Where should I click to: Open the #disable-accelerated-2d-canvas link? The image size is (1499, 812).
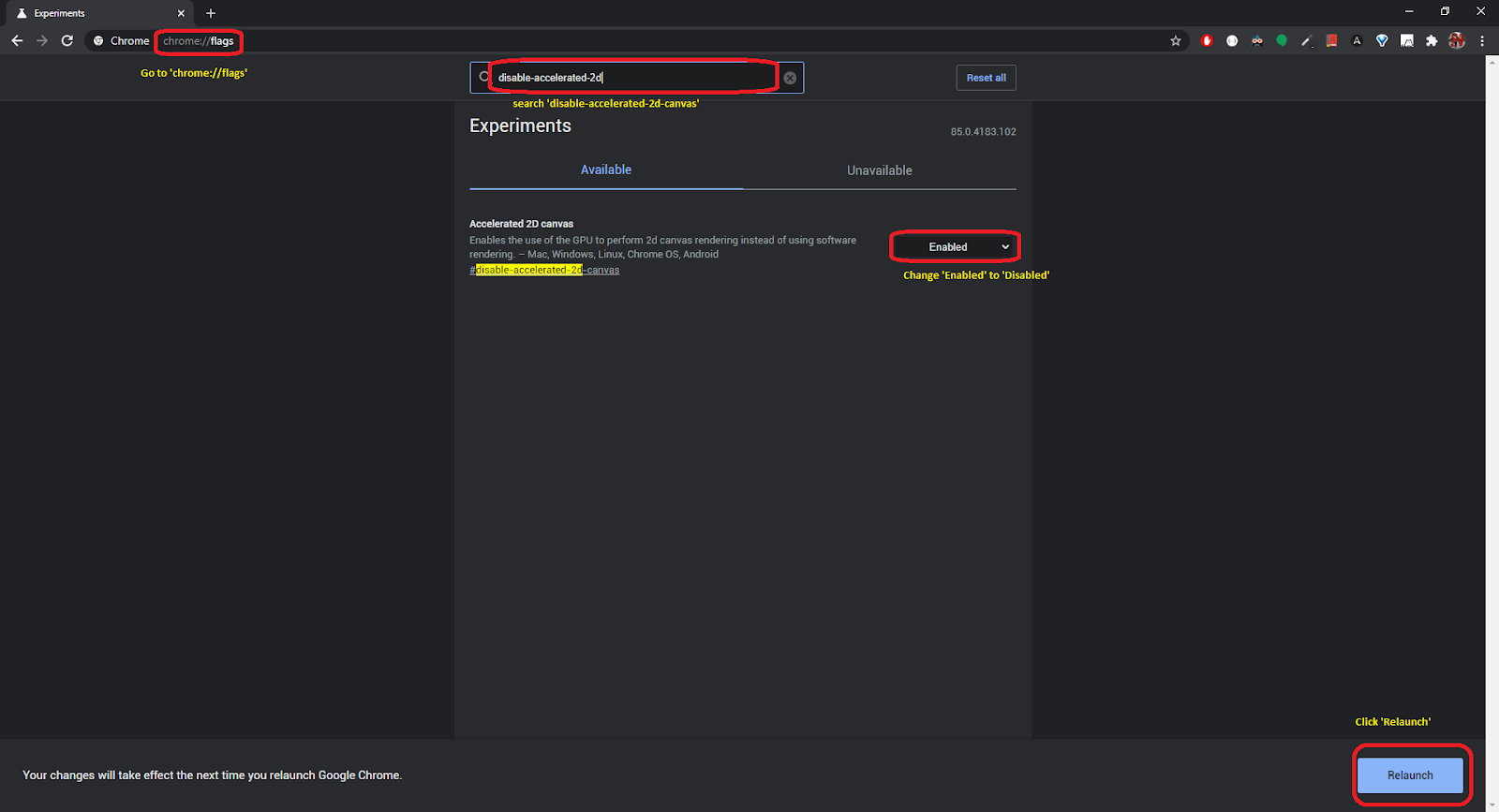pos(544,270)
